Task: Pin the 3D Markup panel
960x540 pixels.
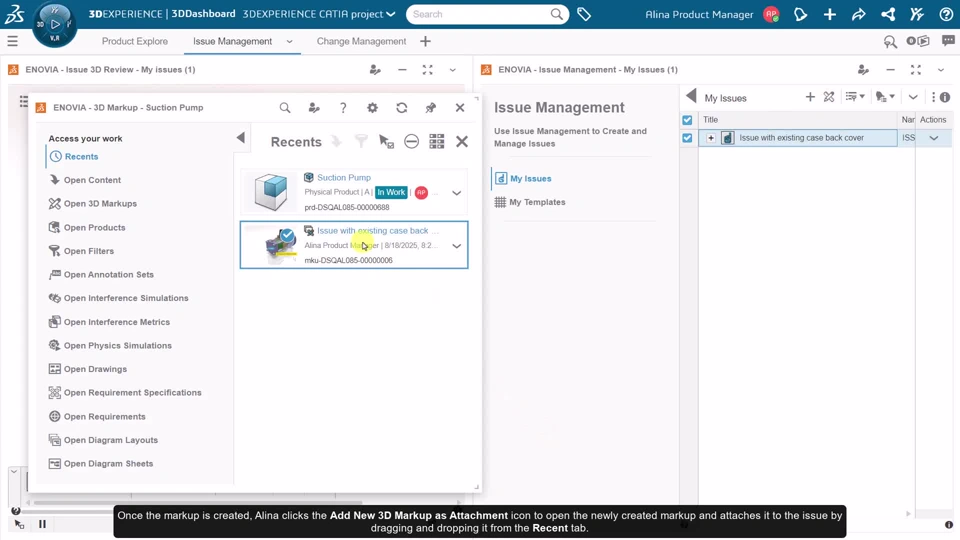Action: (x=430, y=108)
